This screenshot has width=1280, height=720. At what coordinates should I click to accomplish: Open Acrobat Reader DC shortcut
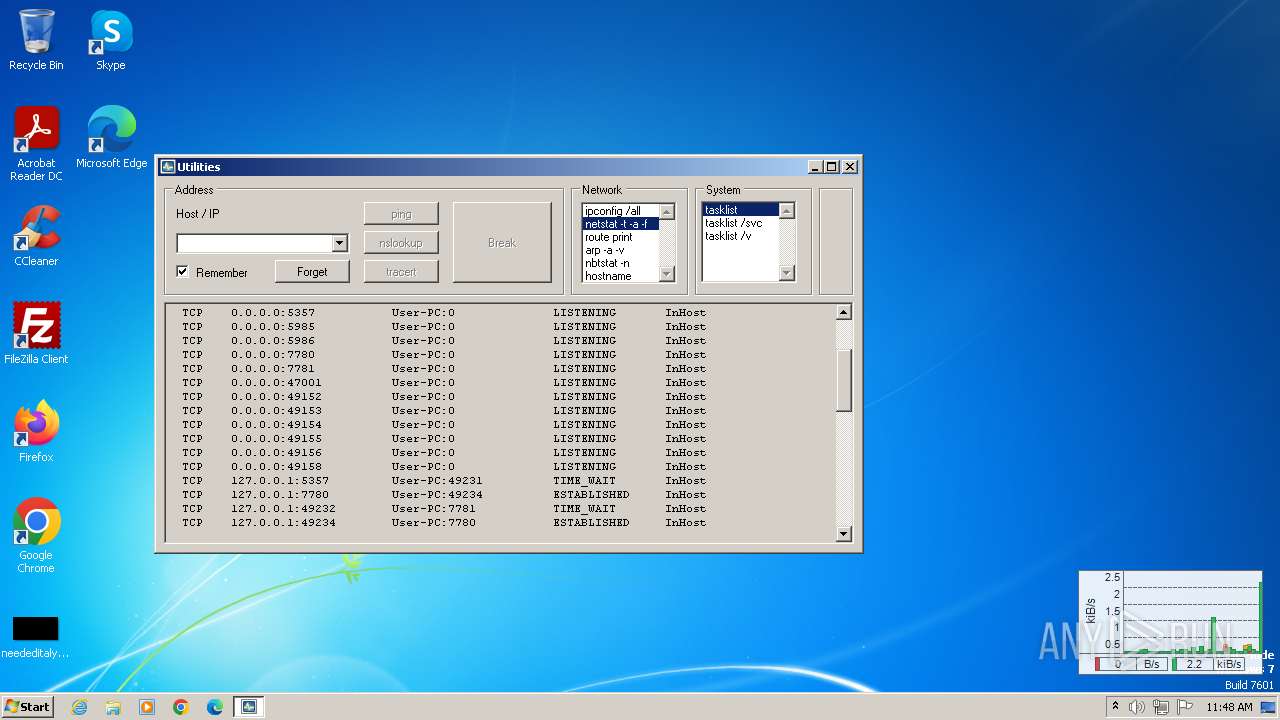coord(36,144)
